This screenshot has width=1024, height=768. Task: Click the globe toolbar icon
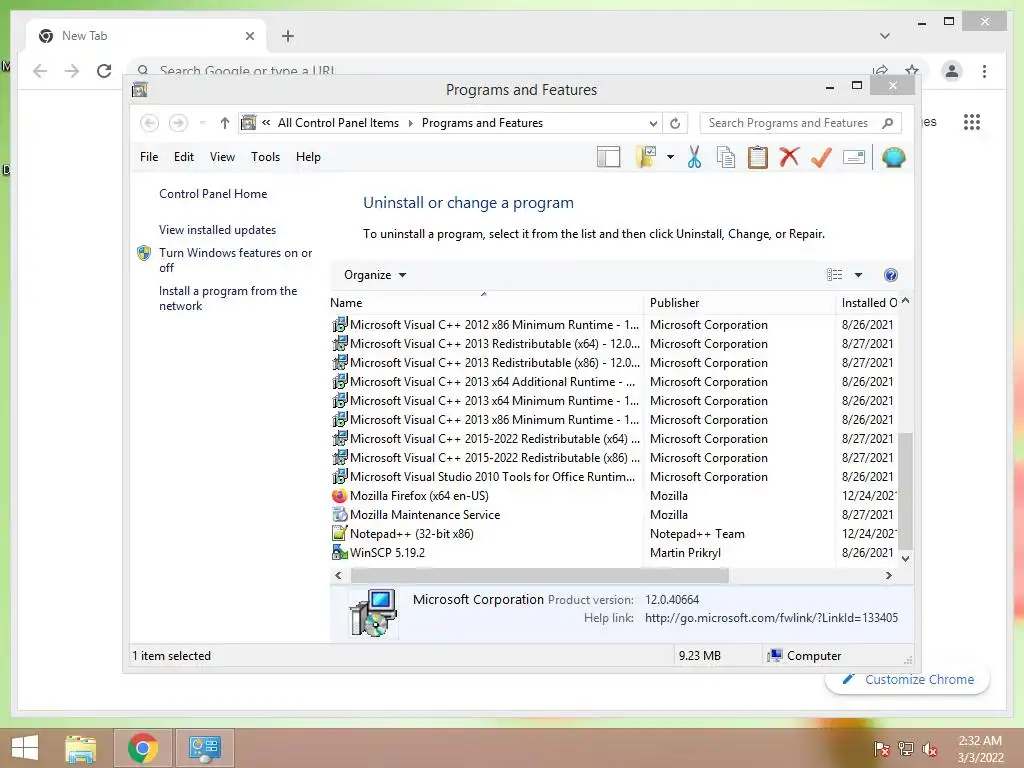893,157
